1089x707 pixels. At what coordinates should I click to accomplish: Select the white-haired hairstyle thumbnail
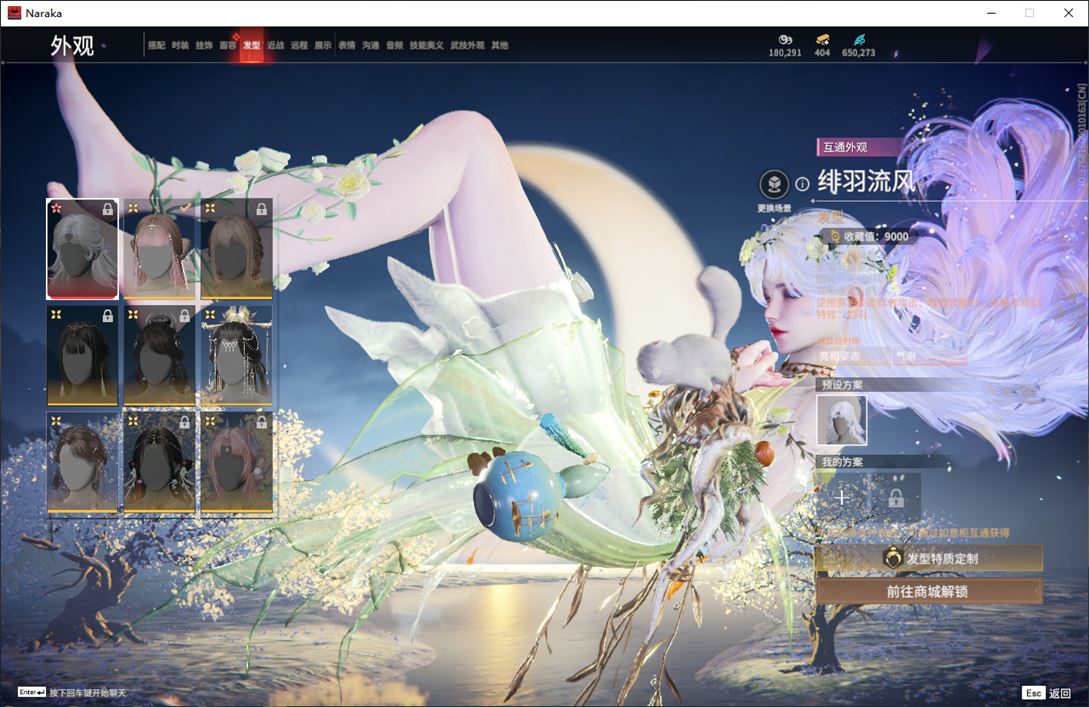(x=83, y=249)
